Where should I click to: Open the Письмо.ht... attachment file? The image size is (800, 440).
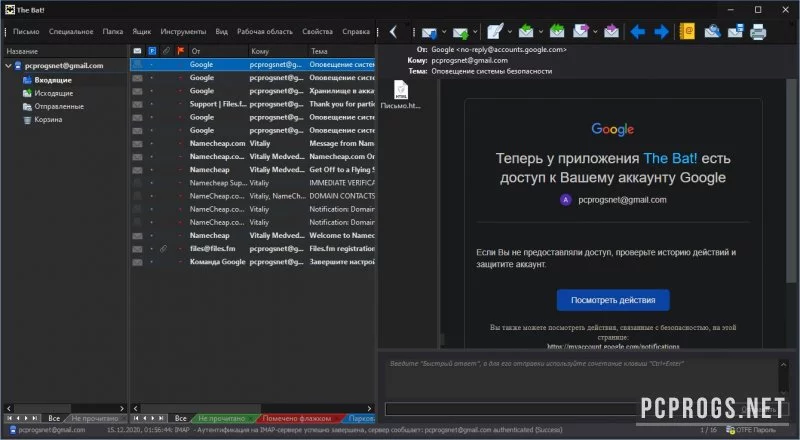pyautogui.click(x=401, y=95)
